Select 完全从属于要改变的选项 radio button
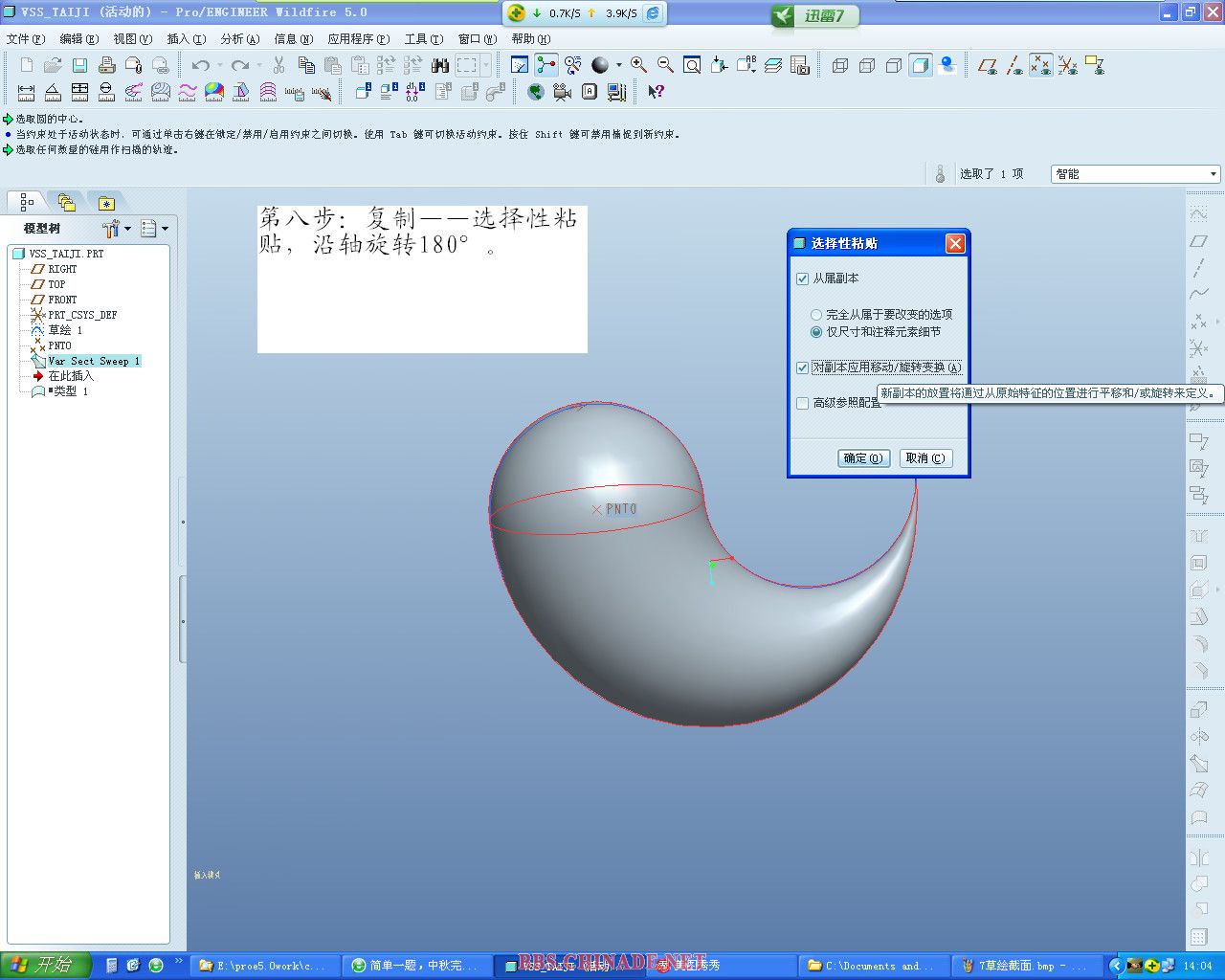Screen dimensions: 1225x980 pyautogui.click(x=816, y=315)
